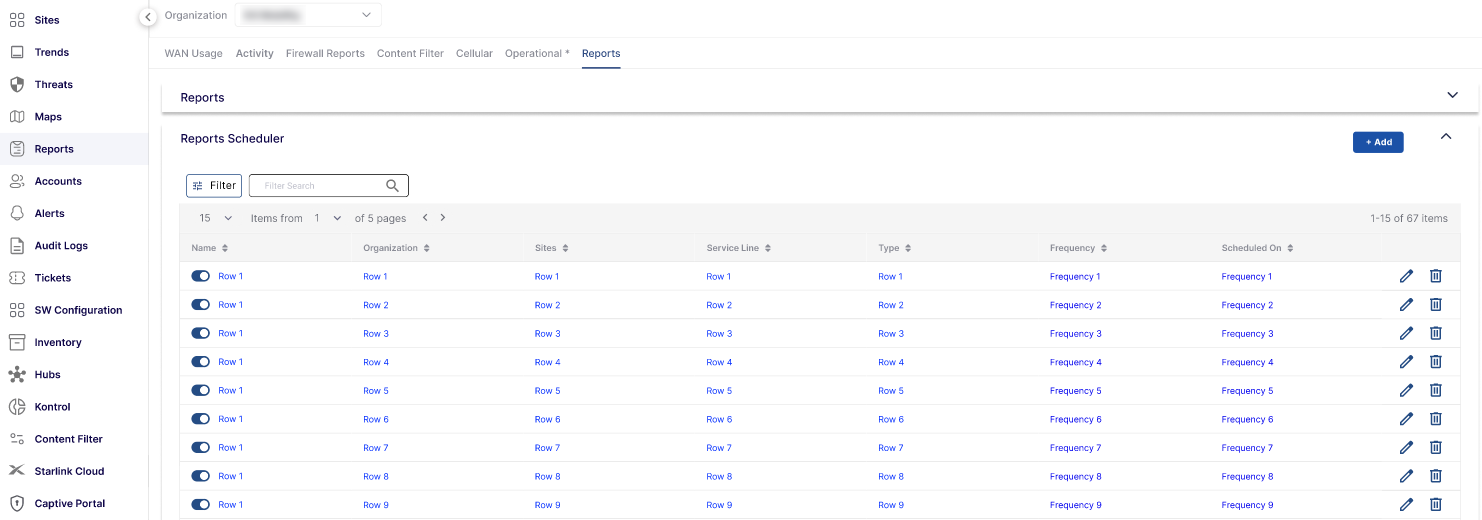
Task: Delete Row 5 report using trash icon
Action: (1436, 390)
